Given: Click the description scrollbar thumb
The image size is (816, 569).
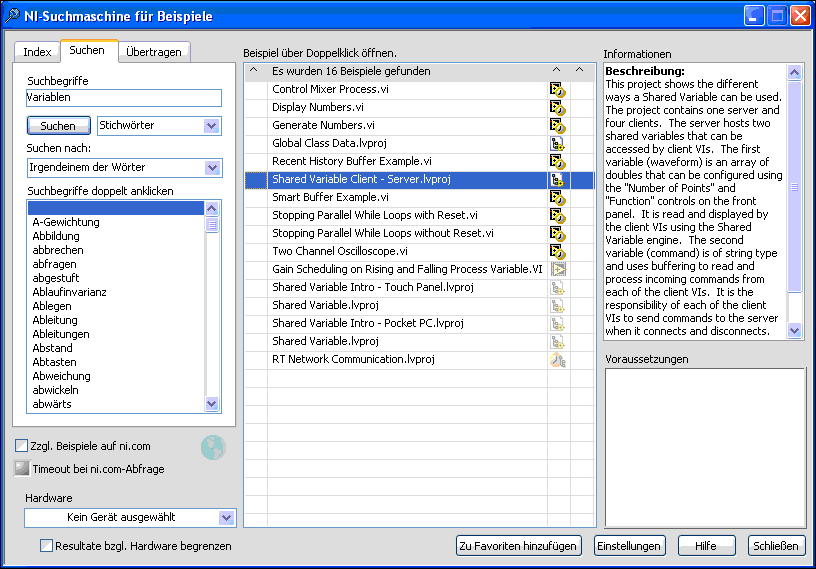Looking at the screenshot, I should point(794,186).
